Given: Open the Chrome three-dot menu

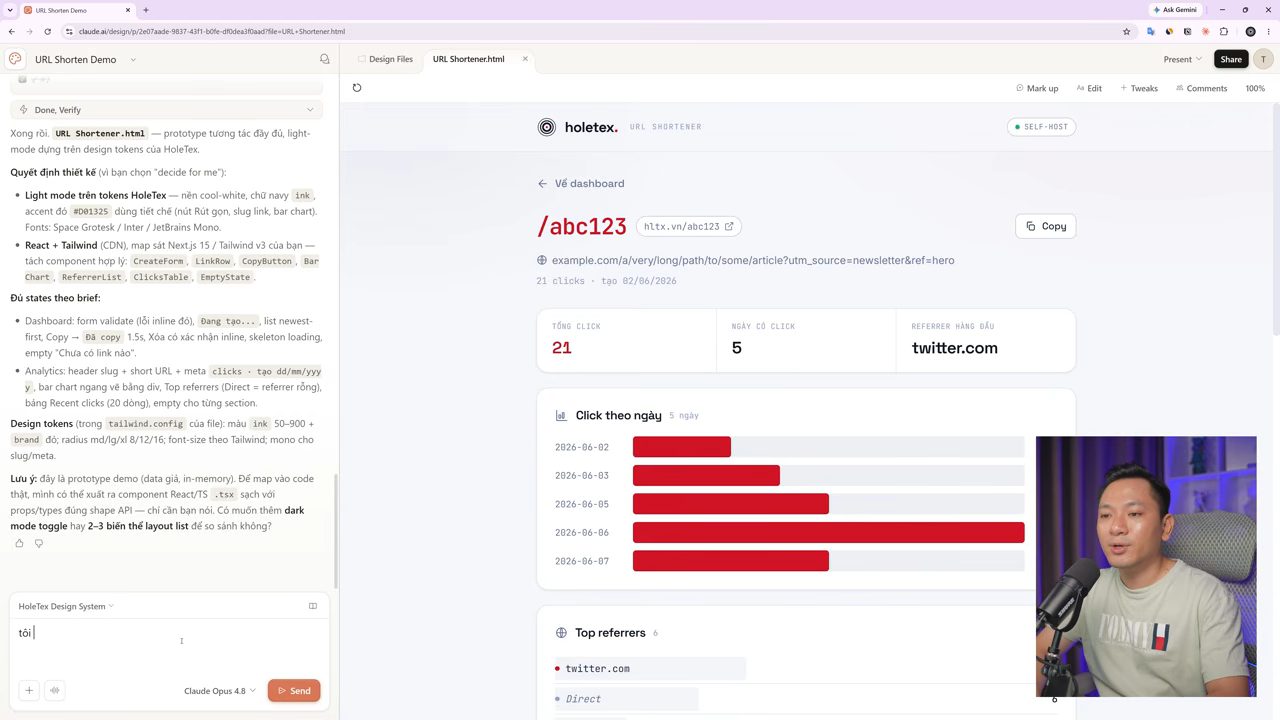Looking at the screenshot, I should (1267, 31).
